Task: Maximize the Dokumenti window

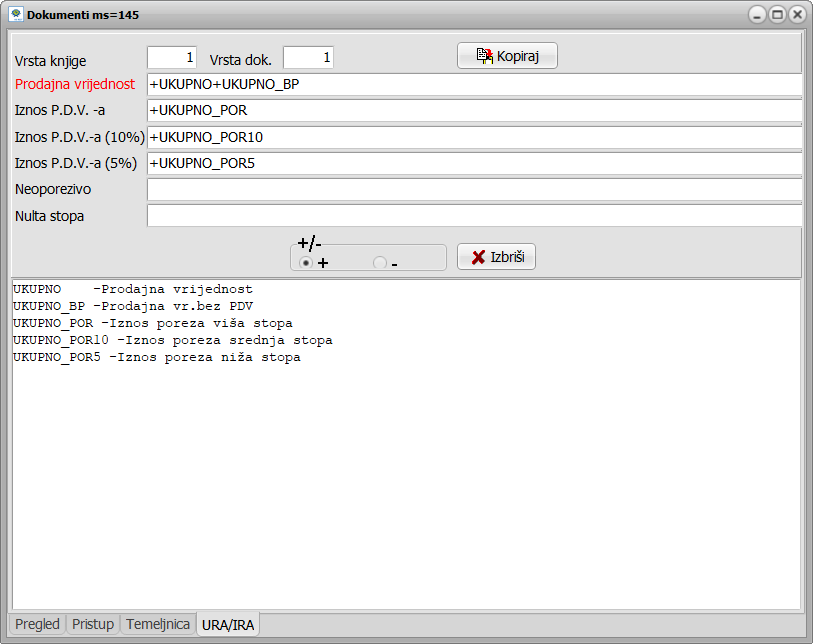Action: [x=777, y=15]
